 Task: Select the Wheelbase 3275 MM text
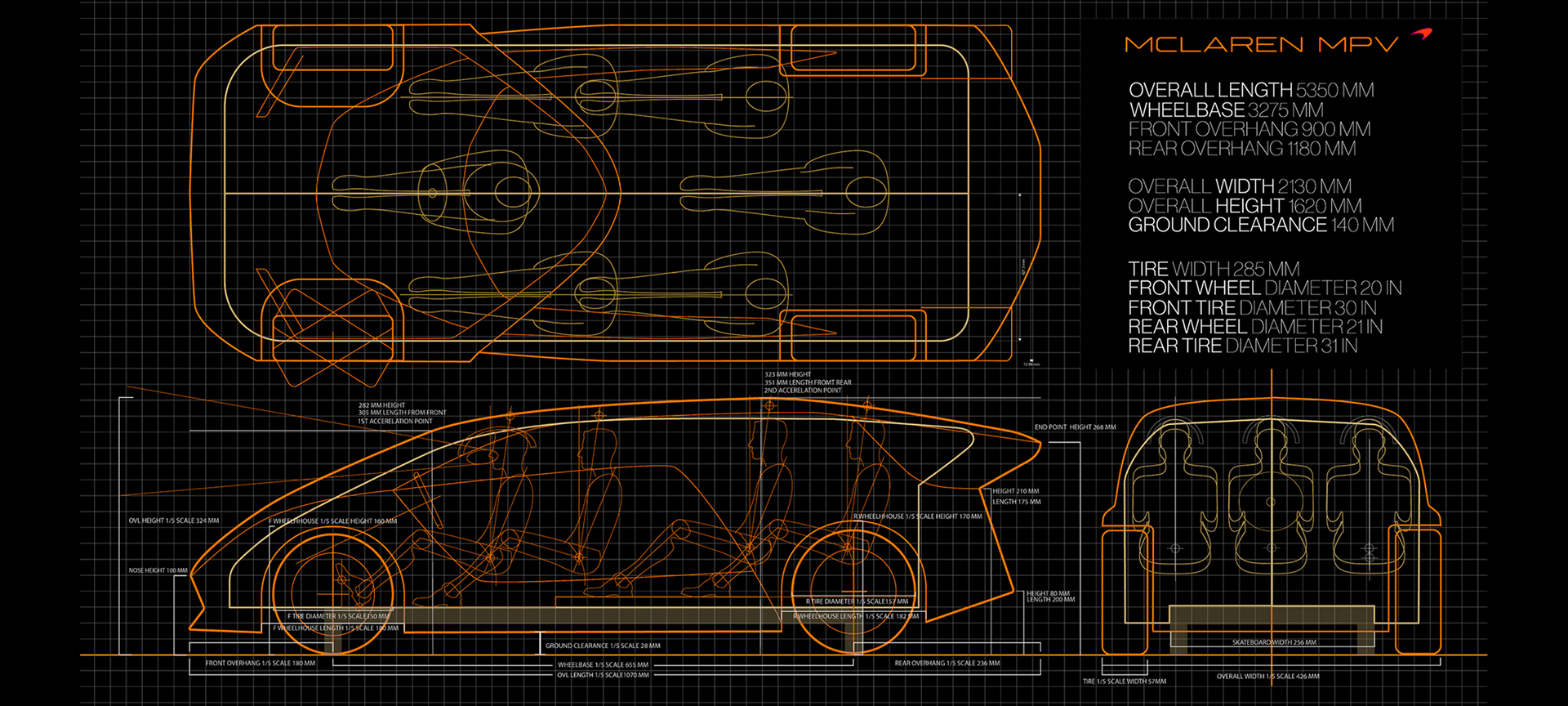1227,109
